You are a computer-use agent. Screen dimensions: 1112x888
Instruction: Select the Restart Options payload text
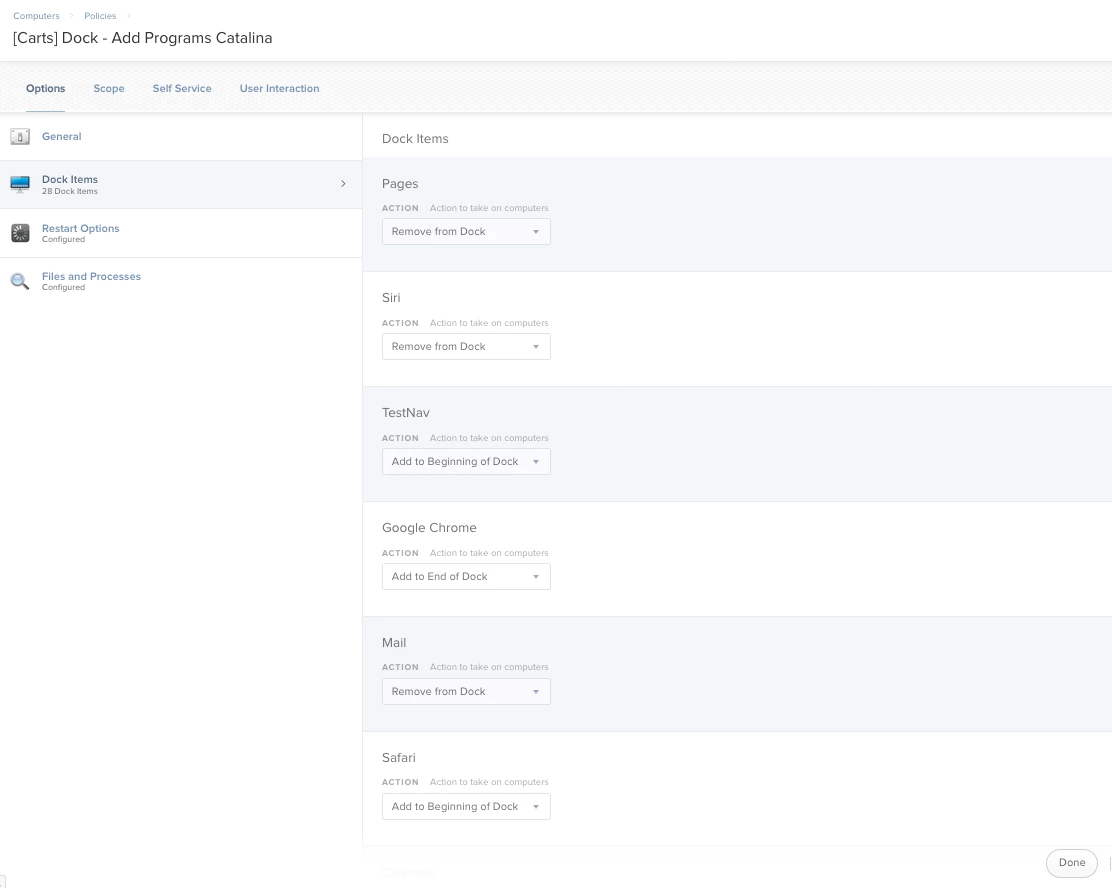point(80,228)
